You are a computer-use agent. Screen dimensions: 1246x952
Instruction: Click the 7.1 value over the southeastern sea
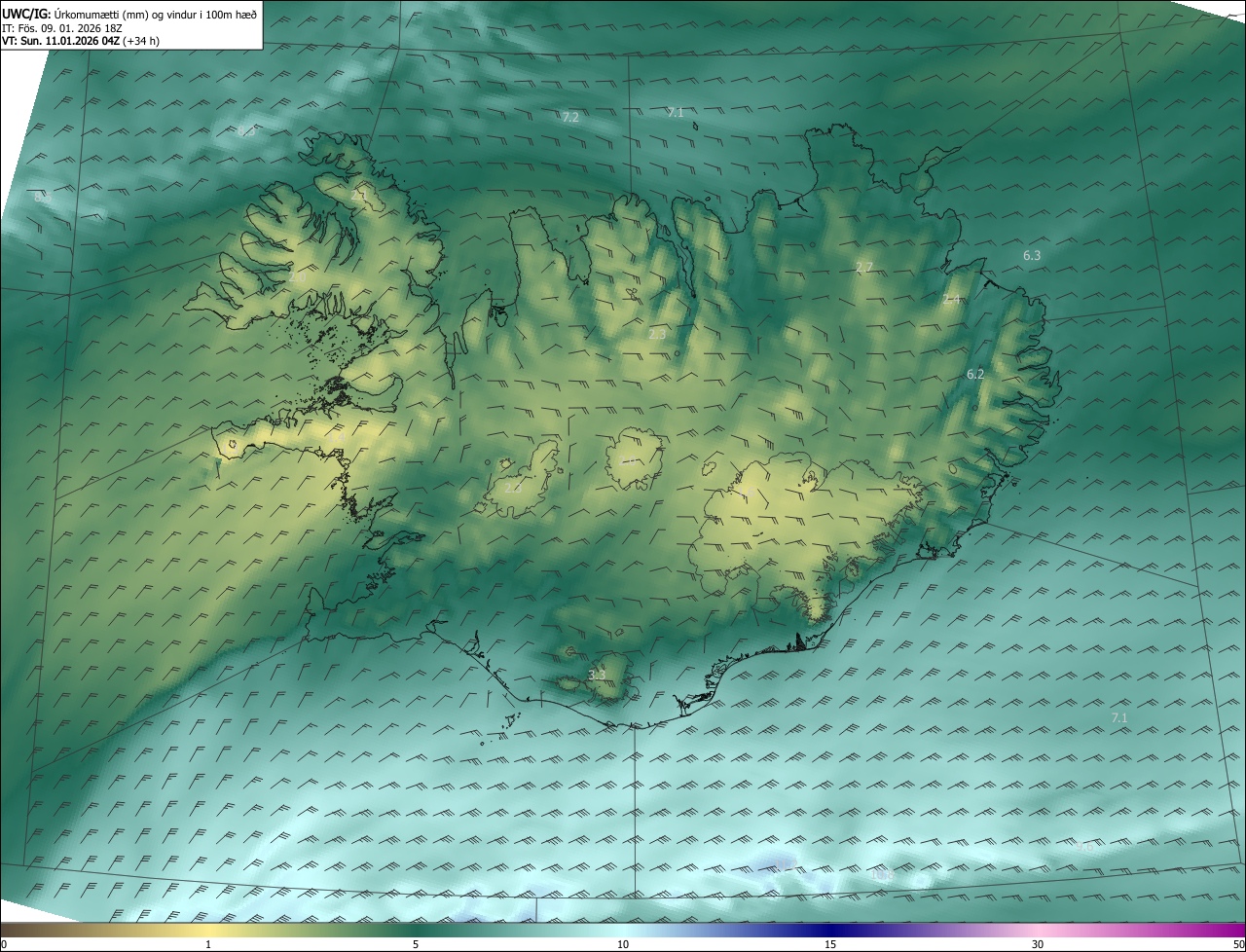[x=1119, y=717]
